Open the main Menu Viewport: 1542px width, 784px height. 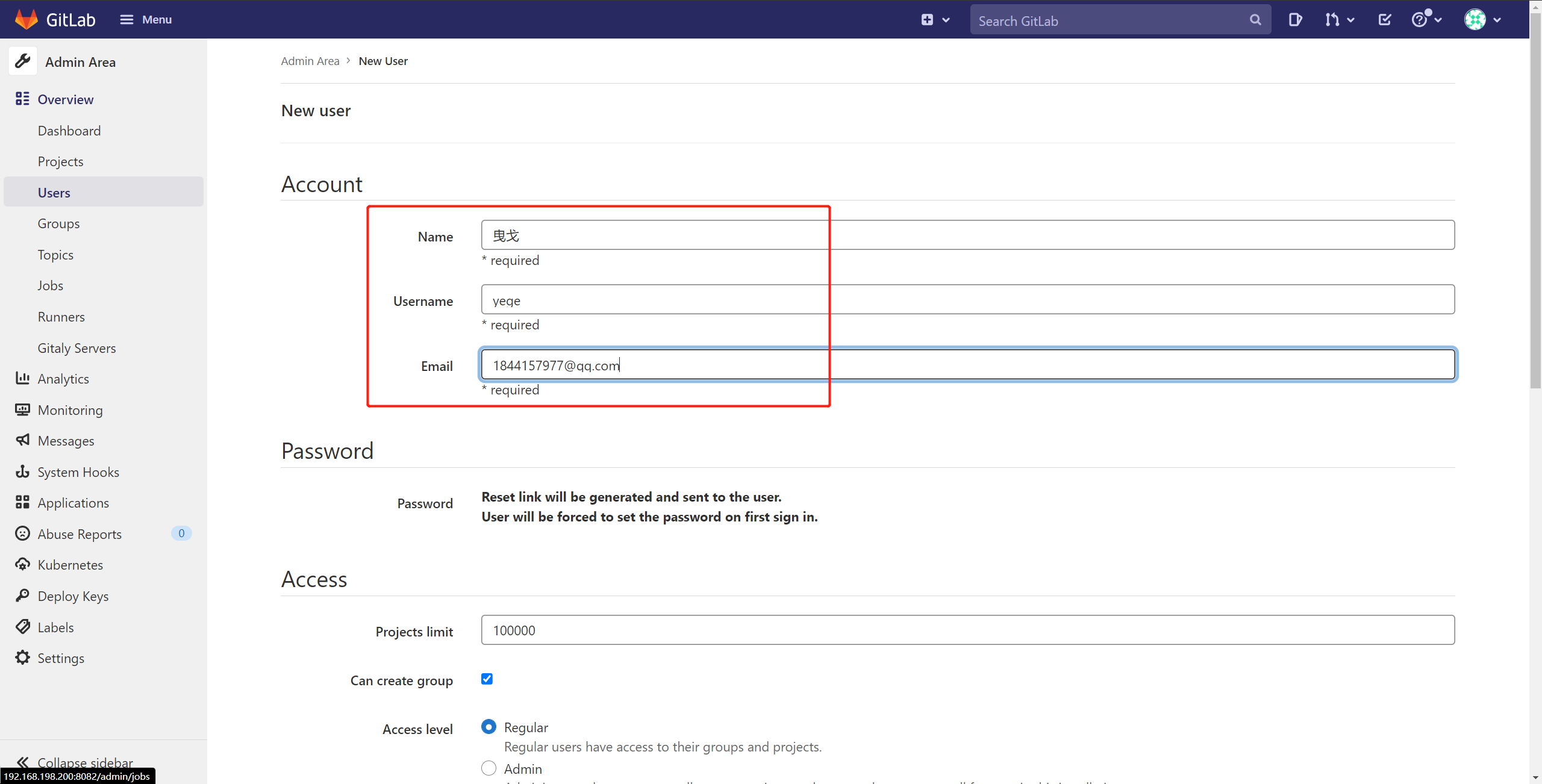point(146,20)
